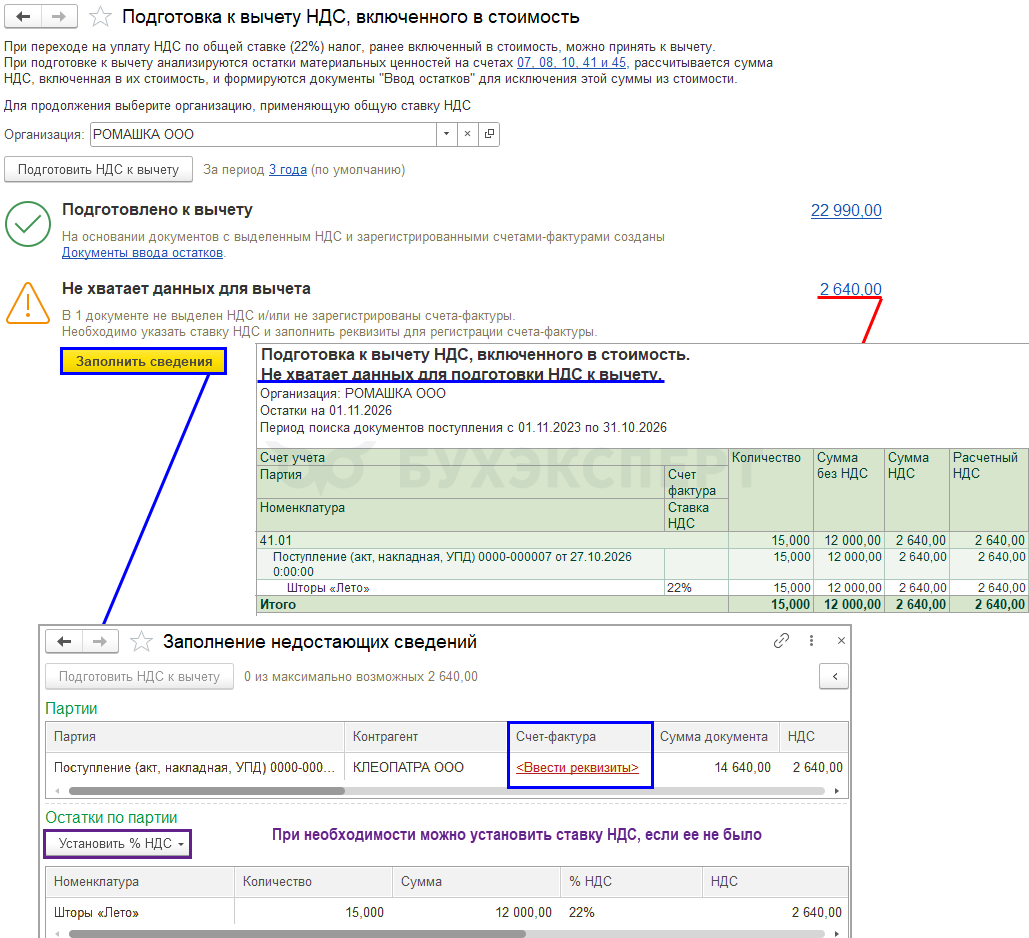
Task: Click the Партии table horizontal scrollbar thumb
Action: (x=207, y=791)
